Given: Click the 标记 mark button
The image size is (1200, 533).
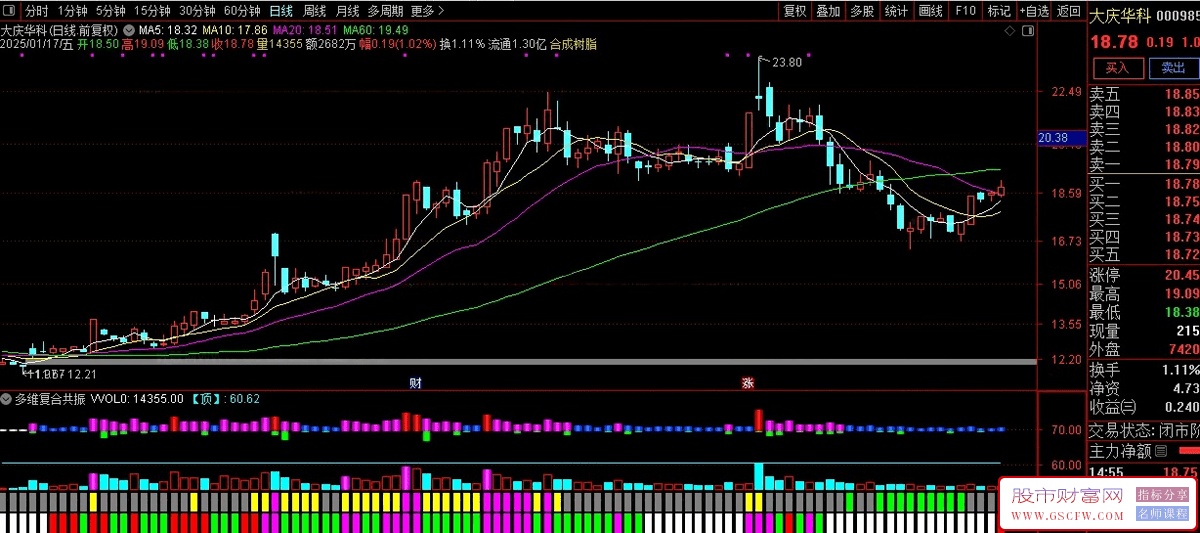Looking at the screenshot, I should tap(999, 11).
